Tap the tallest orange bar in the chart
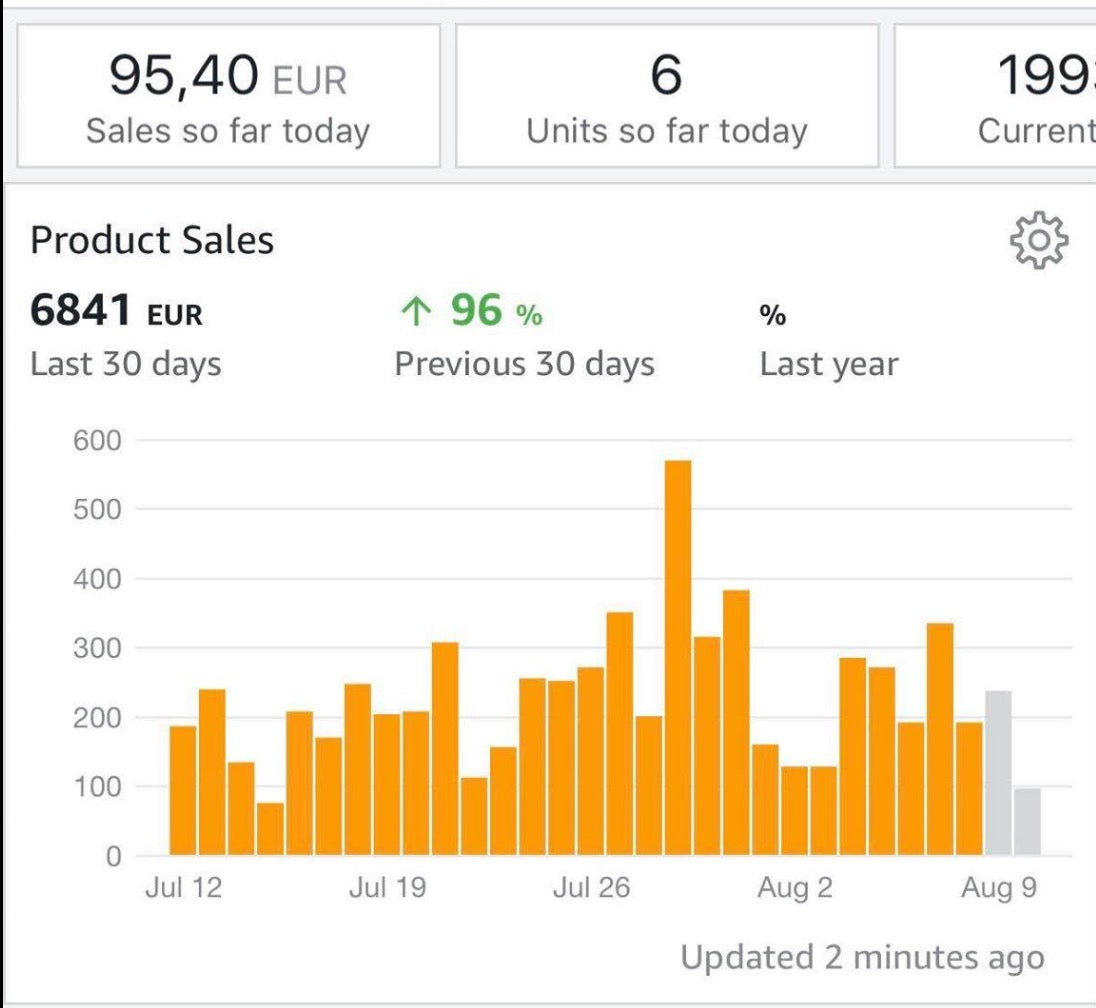This screenshot has width=1096, height=1008. pos(678,660)
